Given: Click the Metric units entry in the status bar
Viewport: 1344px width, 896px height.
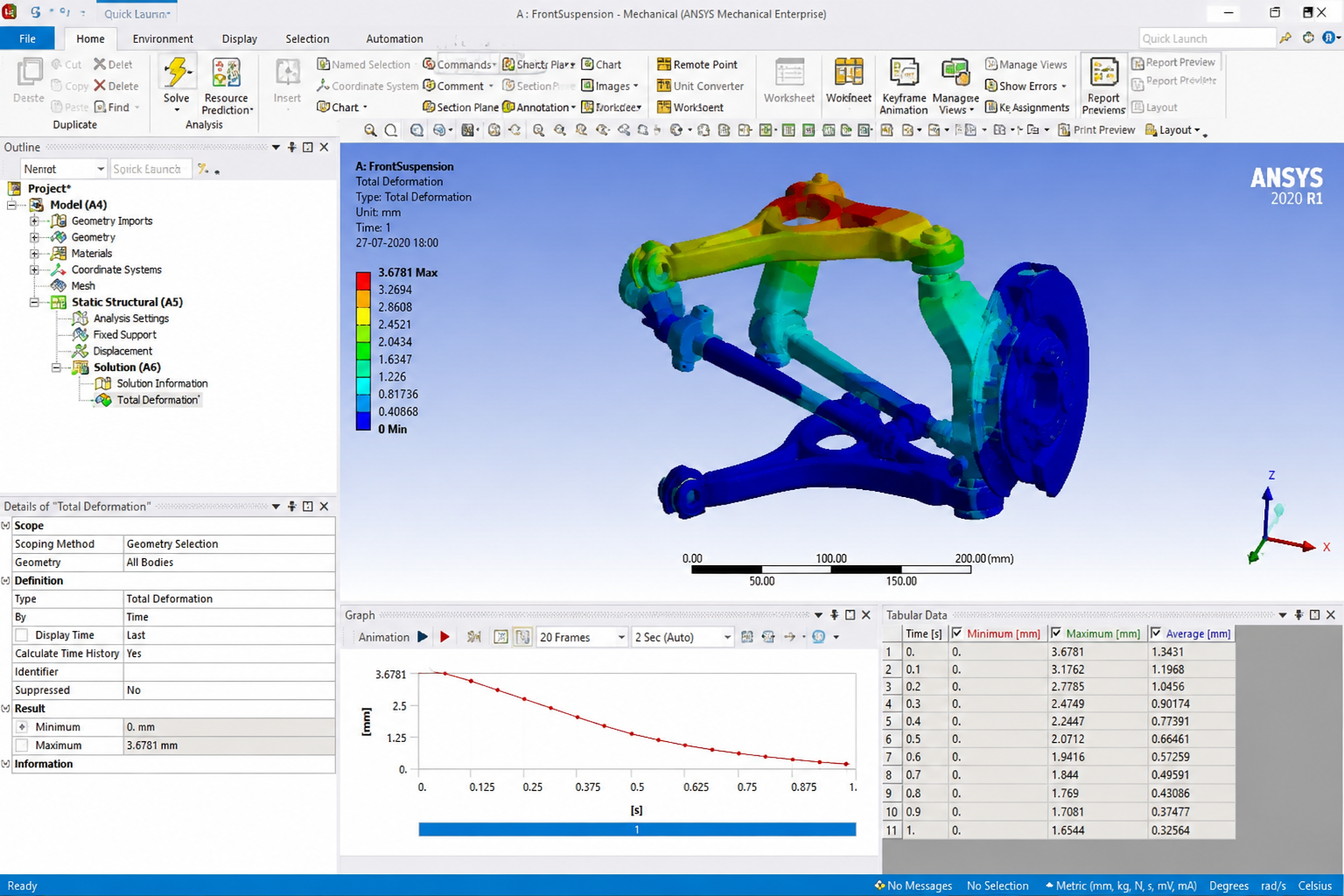Looking at the screenshot, I should coord(1121,885).
